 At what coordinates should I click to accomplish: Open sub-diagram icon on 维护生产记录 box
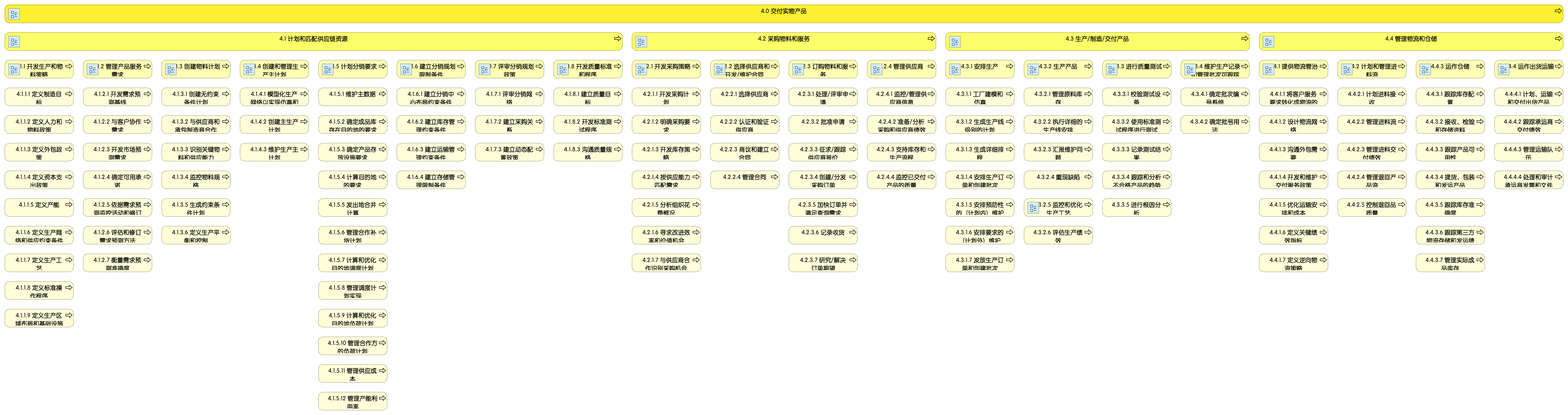[1190, 69]
